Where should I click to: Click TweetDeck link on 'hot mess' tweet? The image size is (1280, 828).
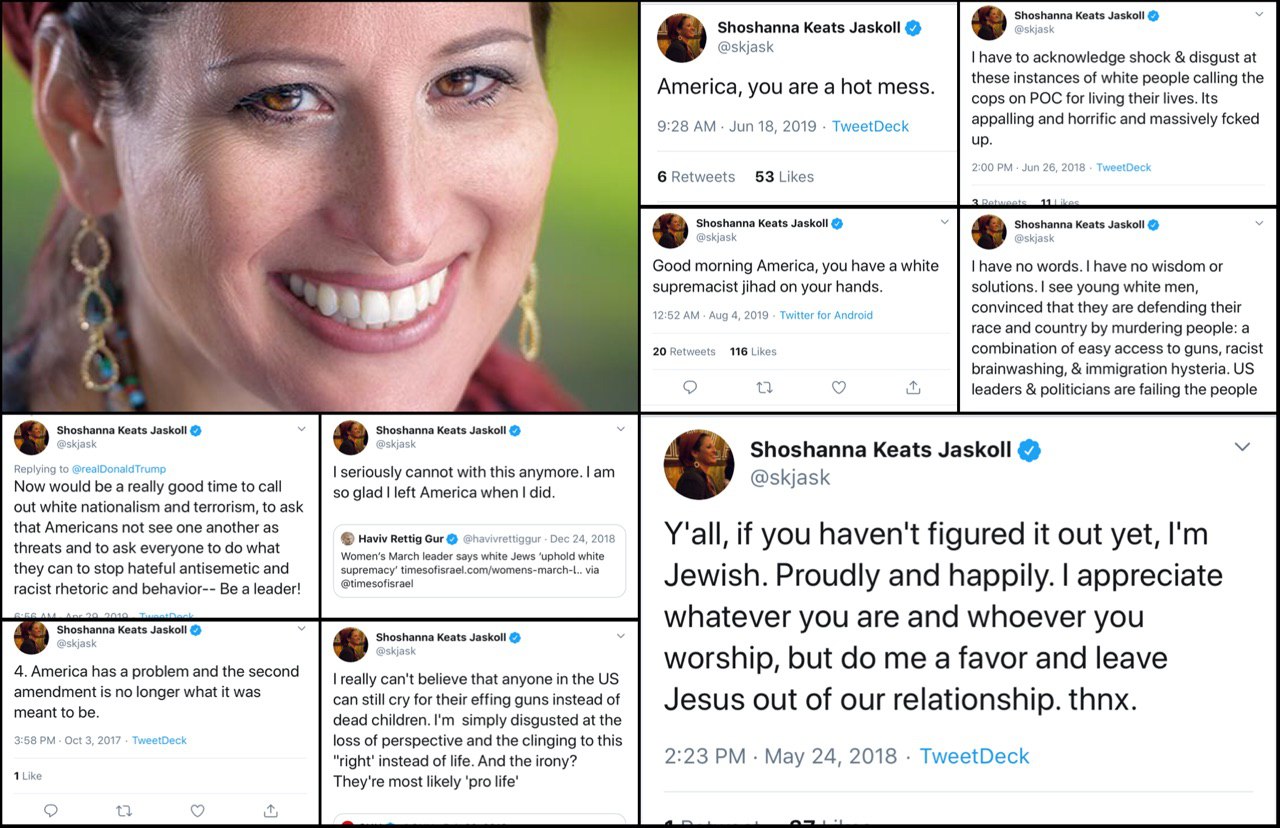pyautogui.click(x=870, y=126)
